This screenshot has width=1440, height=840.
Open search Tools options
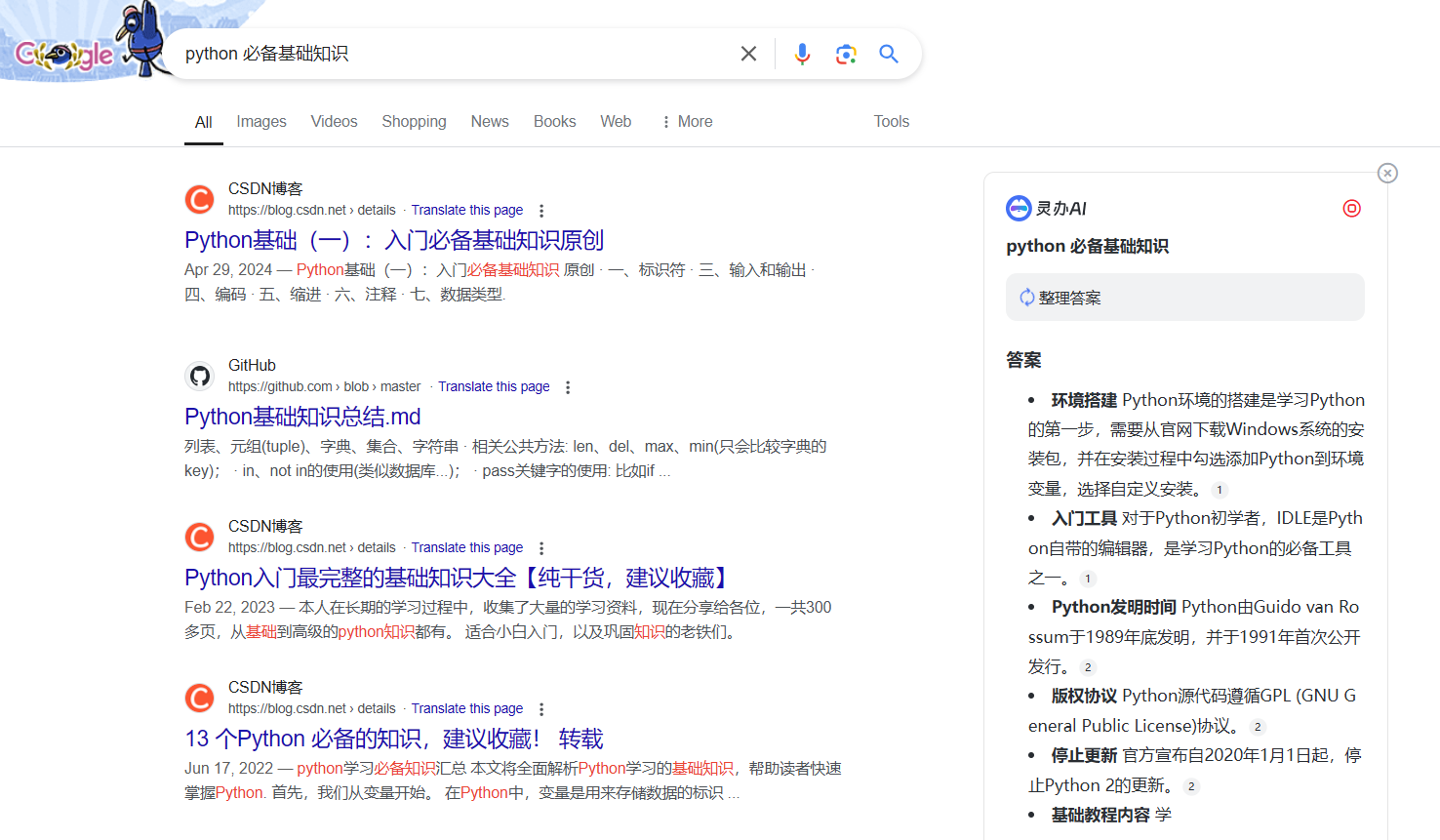coord(892,122)
